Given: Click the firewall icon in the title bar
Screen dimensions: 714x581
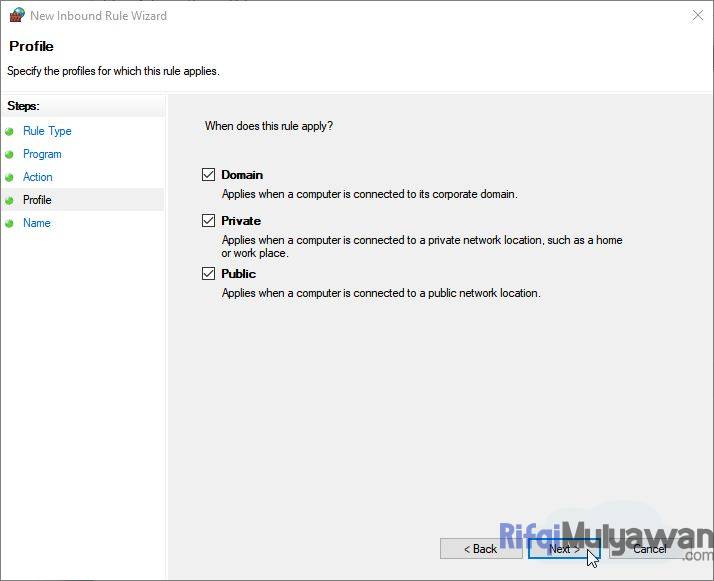Looking at the screenshot, I should click(16, 15).
